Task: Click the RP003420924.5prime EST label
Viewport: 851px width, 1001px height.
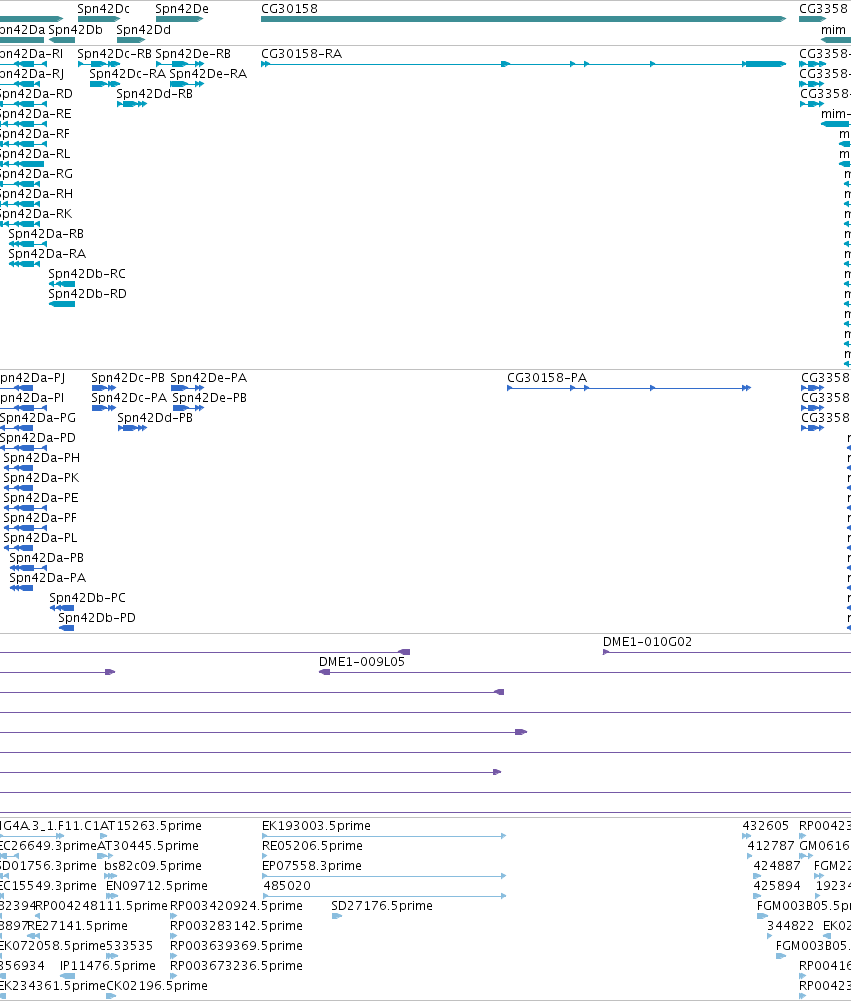Action: click(236, 906)
